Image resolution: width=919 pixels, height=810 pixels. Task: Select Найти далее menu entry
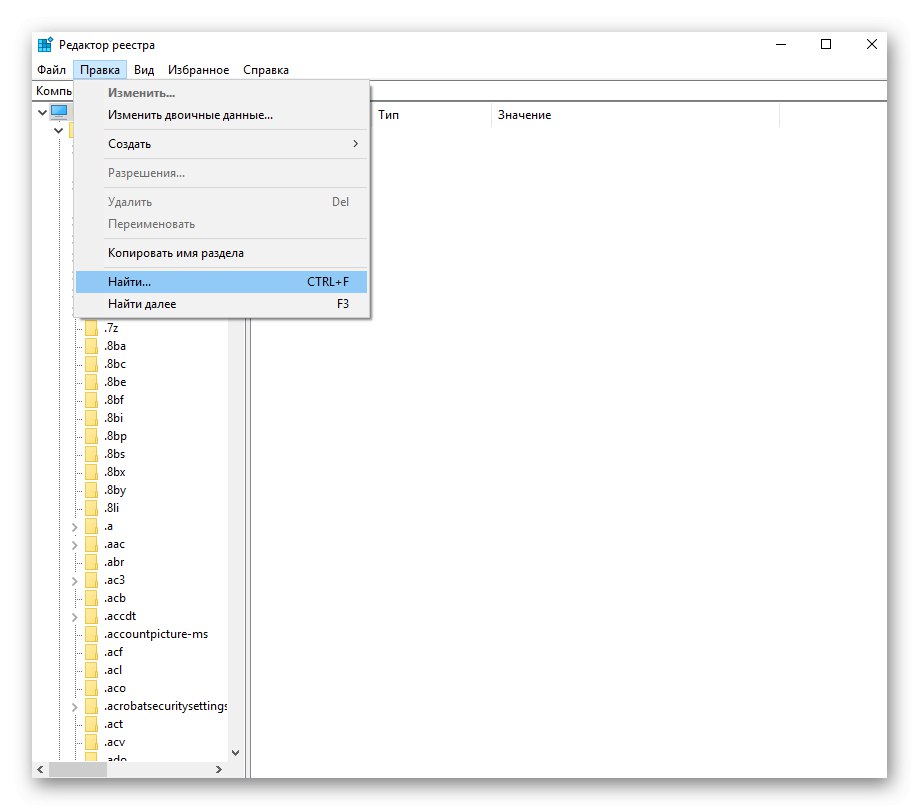point(222,304)
